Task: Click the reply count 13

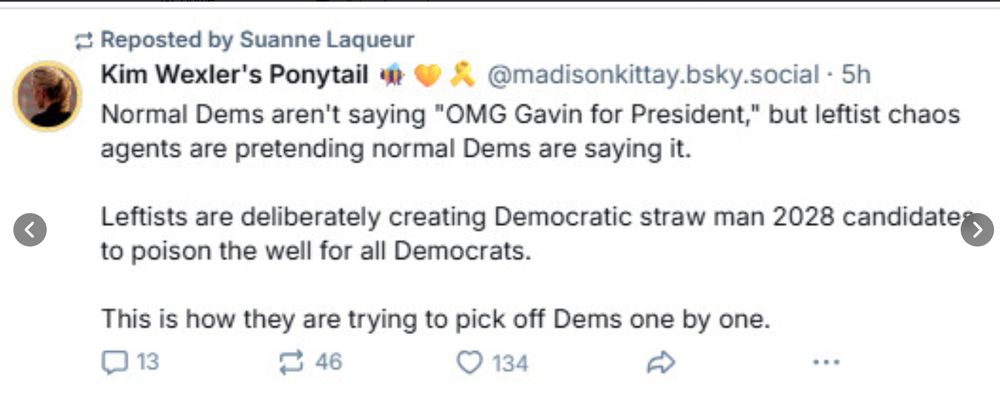Action: (147, 363)
